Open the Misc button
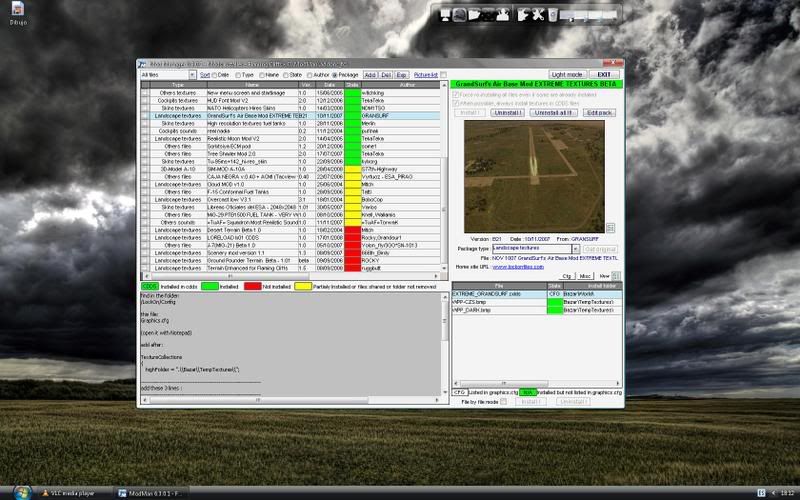 point(585,276)
